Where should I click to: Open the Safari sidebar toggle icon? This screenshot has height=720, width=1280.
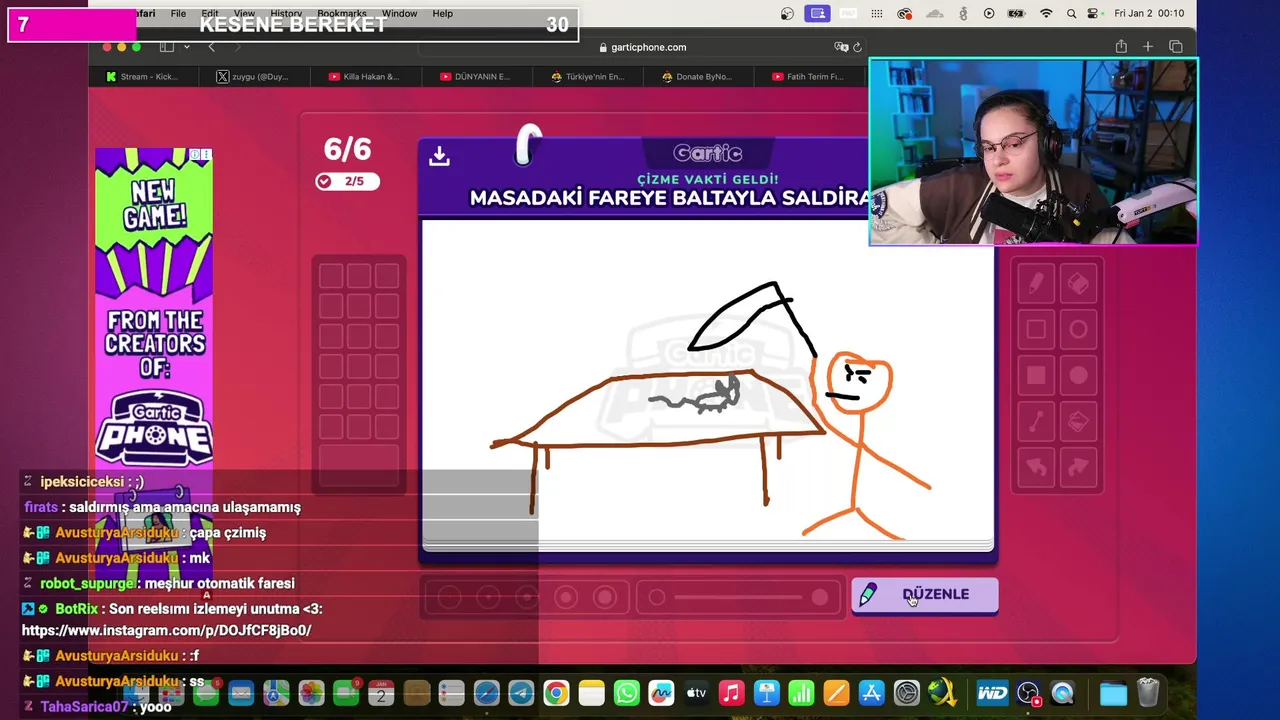(x=167, y=47)
